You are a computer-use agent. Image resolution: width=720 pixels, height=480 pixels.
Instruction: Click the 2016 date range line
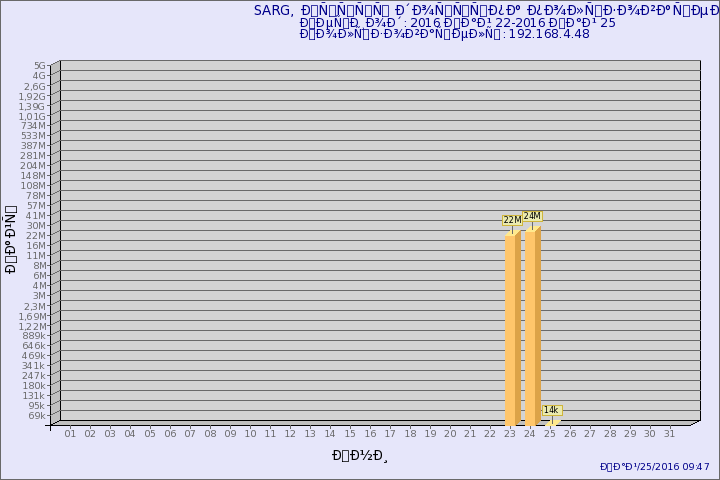coord(458,23)
